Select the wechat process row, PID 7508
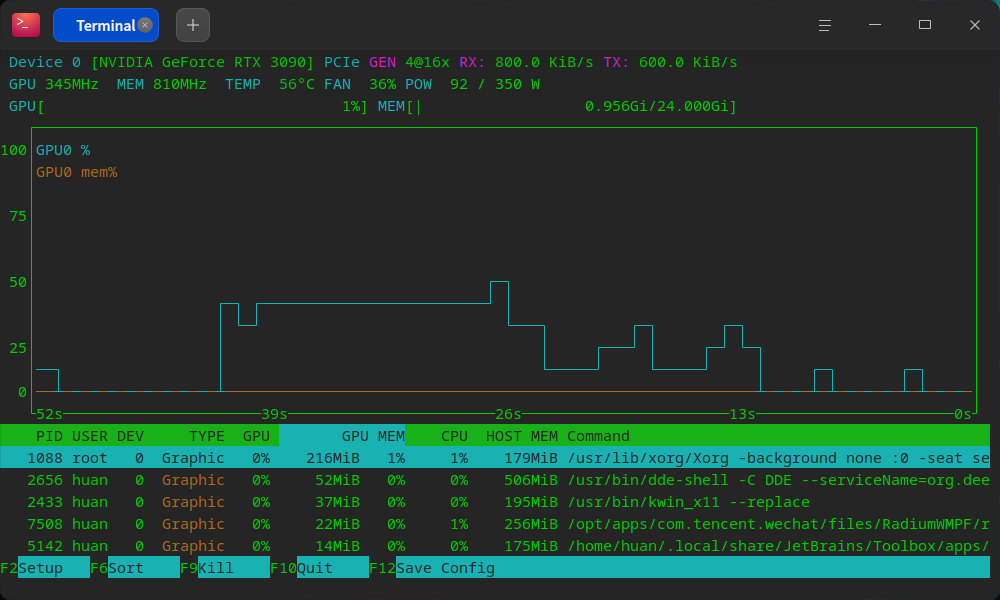Viewport: 1000px width, 600px height. click(x=495, y=524)
